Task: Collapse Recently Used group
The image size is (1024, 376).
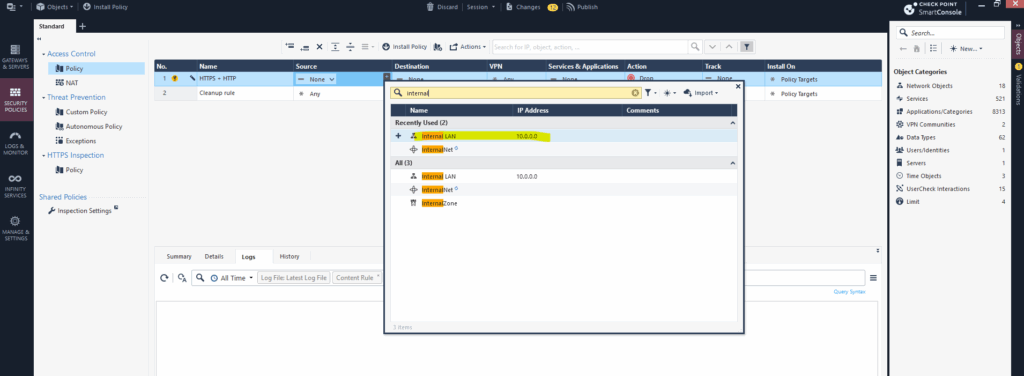Action: (x=732, y=123)
